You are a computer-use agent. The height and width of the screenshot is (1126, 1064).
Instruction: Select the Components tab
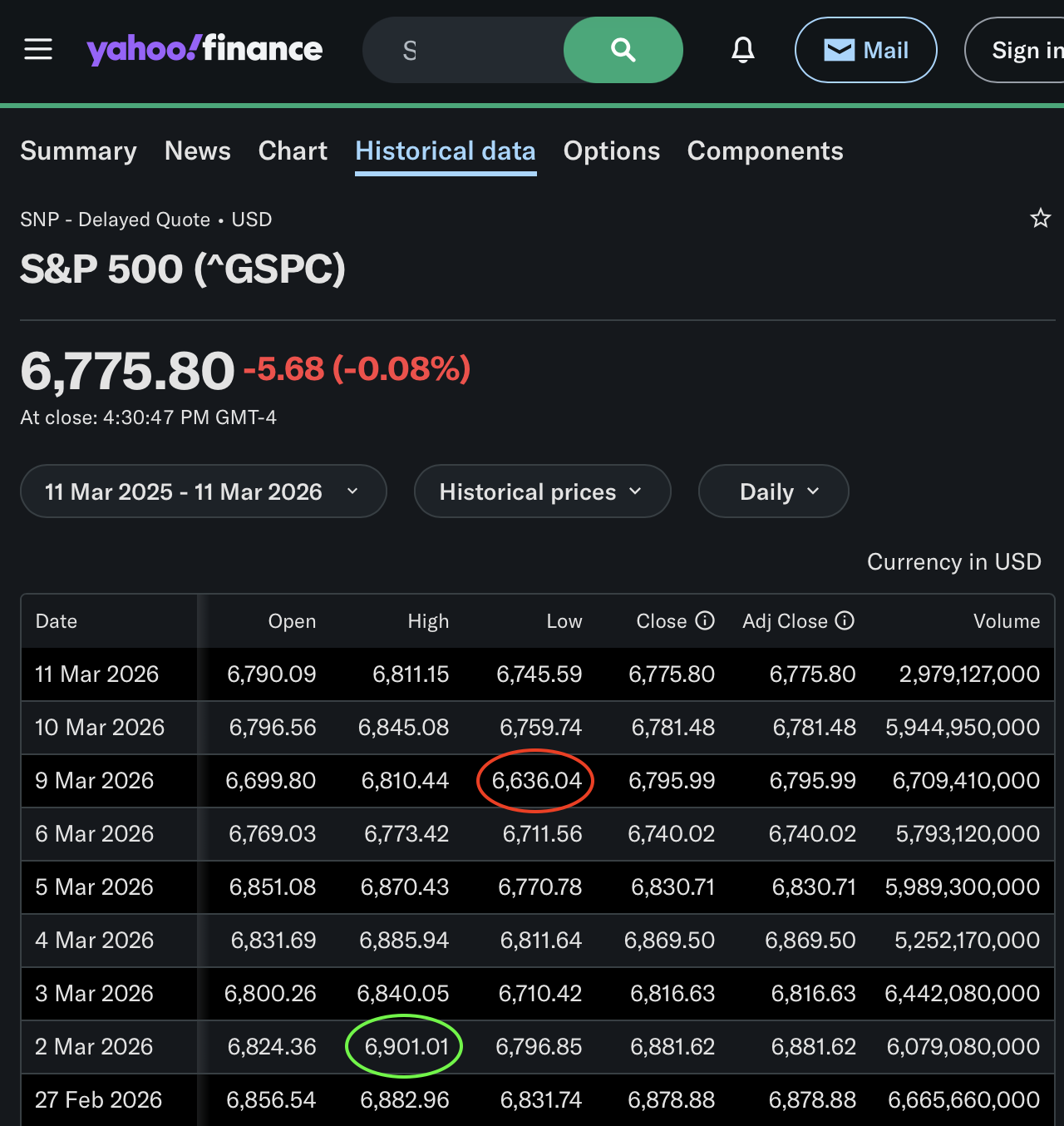coord(765,151)
